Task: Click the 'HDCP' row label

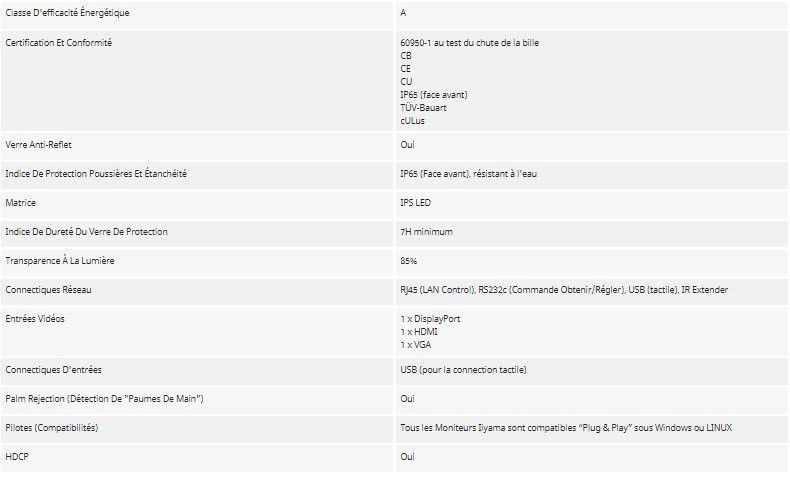Action: (x=18, y=457)
